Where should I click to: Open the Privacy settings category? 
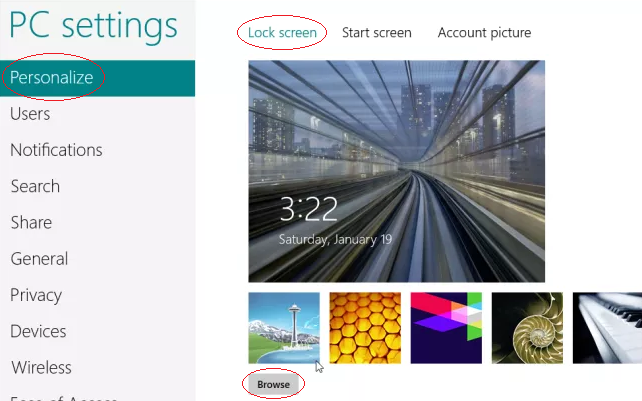pos(36,295)
